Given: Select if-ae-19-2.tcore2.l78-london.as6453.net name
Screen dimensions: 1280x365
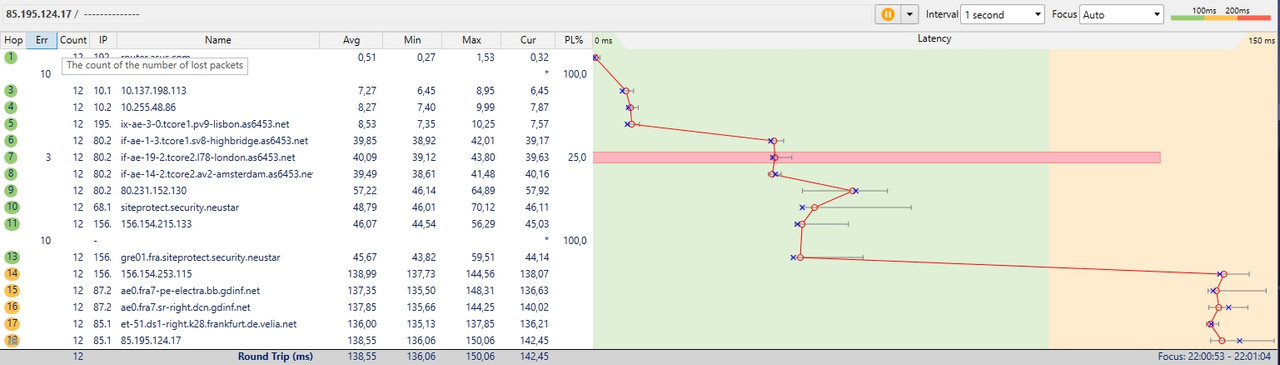Looking at the screenshot, I should click(x=208, y=157).
